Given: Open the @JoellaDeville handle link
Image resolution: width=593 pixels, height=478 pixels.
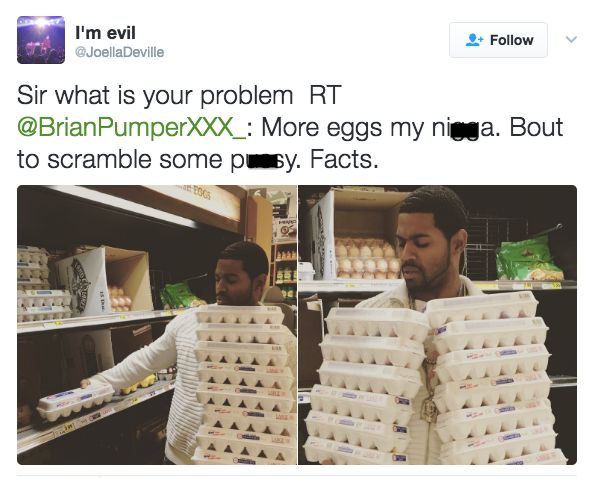Looking at the screenshot, I should point(120,52).
